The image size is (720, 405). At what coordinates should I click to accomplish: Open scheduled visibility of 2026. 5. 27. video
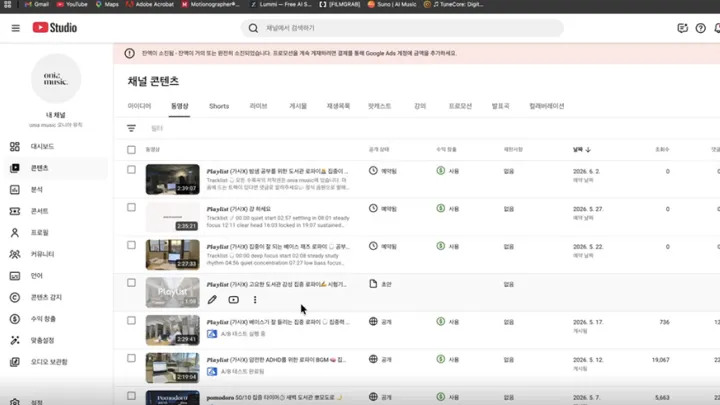coord(383,208)
